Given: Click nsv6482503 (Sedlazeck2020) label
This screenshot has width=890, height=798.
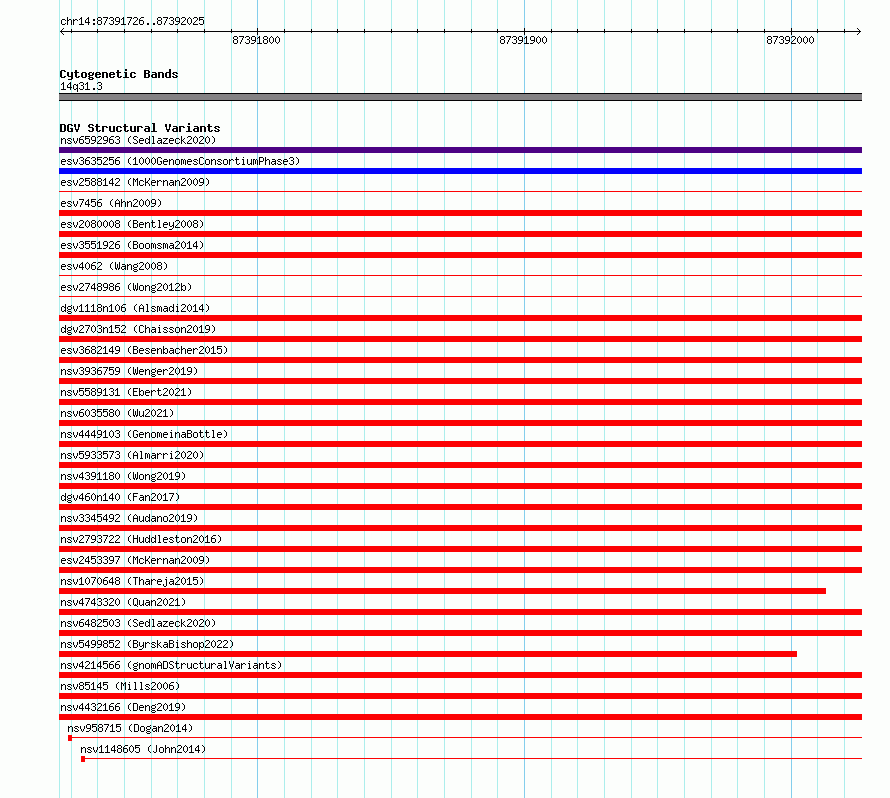Looking at the screenshot, I should tap(138, 623).
